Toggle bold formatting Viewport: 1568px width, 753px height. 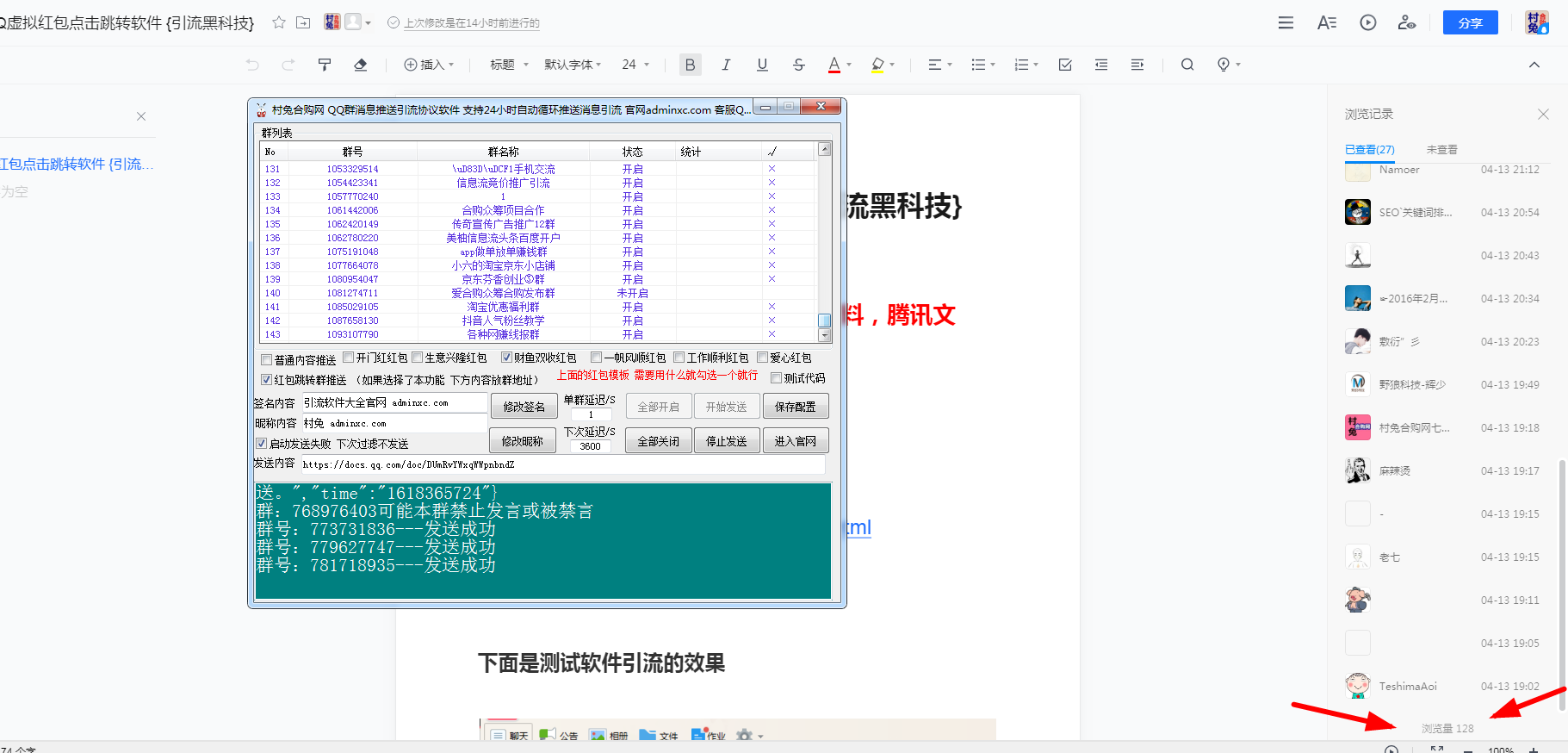click(x=690, y=65)
